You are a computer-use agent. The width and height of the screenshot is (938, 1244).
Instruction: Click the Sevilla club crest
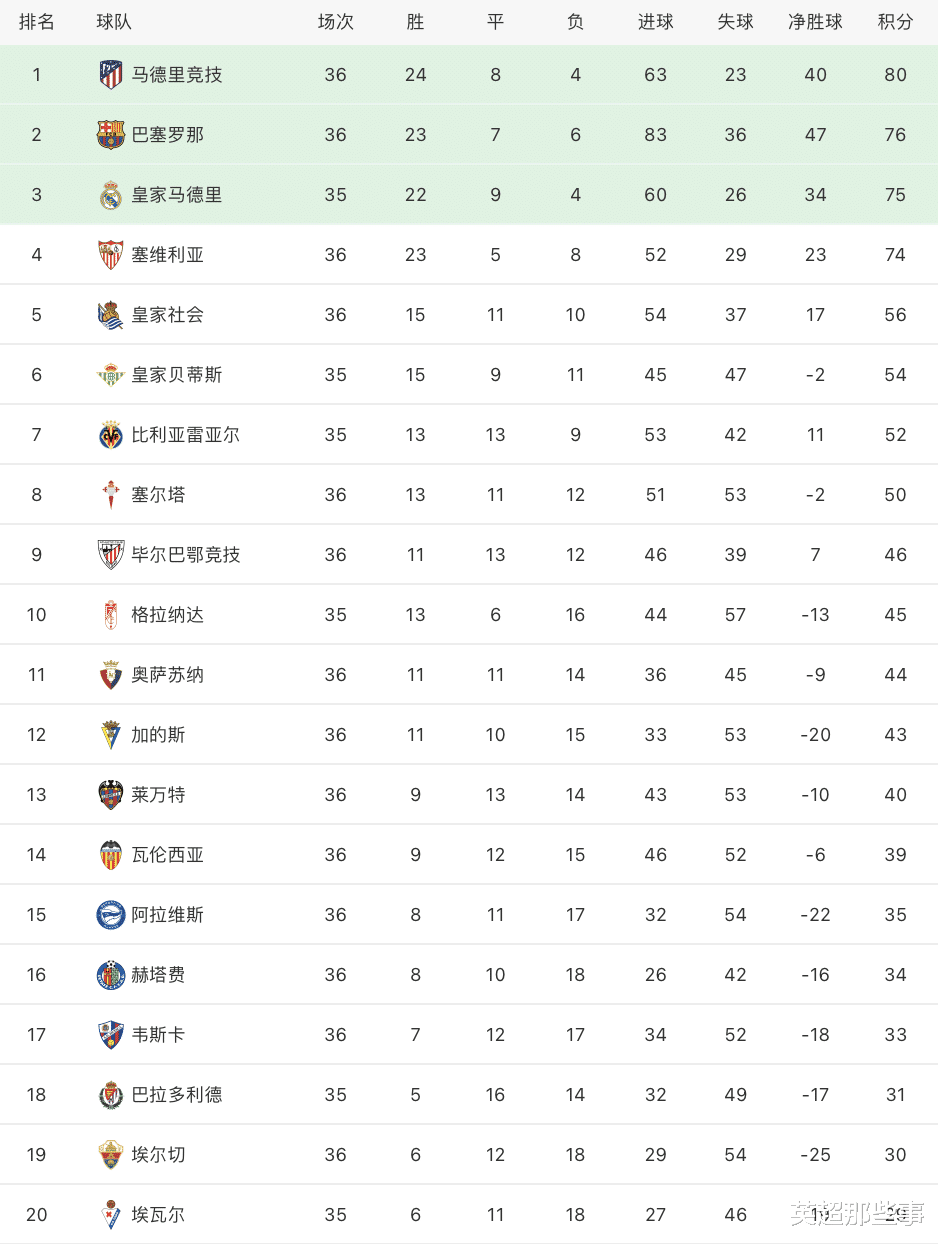point(110,255)
